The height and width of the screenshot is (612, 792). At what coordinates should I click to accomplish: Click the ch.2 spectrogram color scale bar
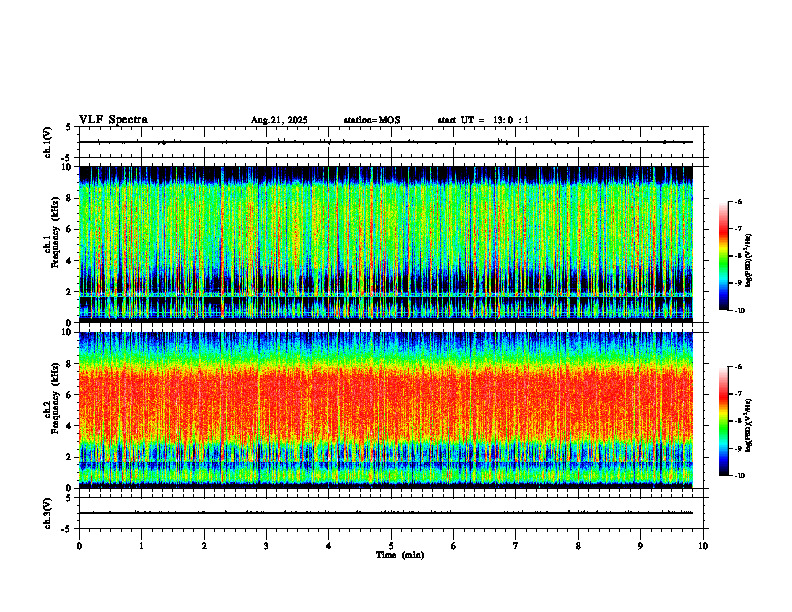point(723,421)
